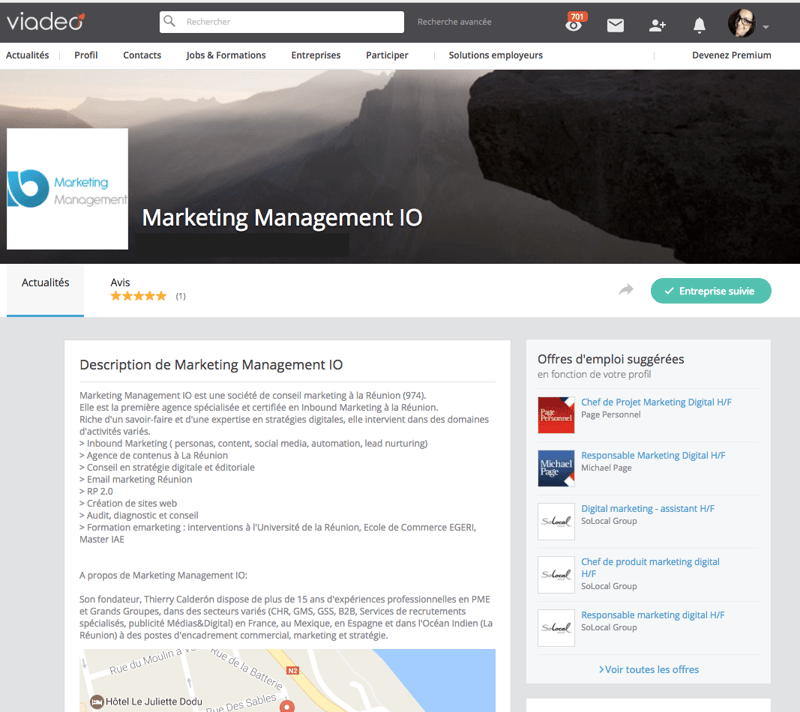Open the Actualités menu in navigation bar
Viewport: 800px width, 712px height.
[27, 55]
